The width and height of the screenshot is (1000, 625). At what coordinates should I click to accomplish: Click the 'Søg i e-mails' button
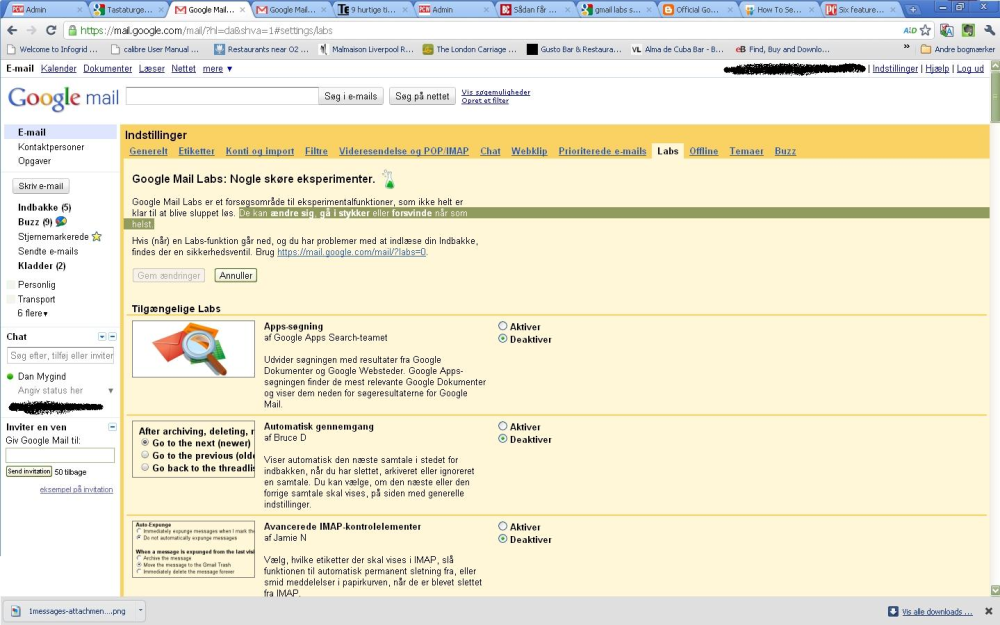351,96
